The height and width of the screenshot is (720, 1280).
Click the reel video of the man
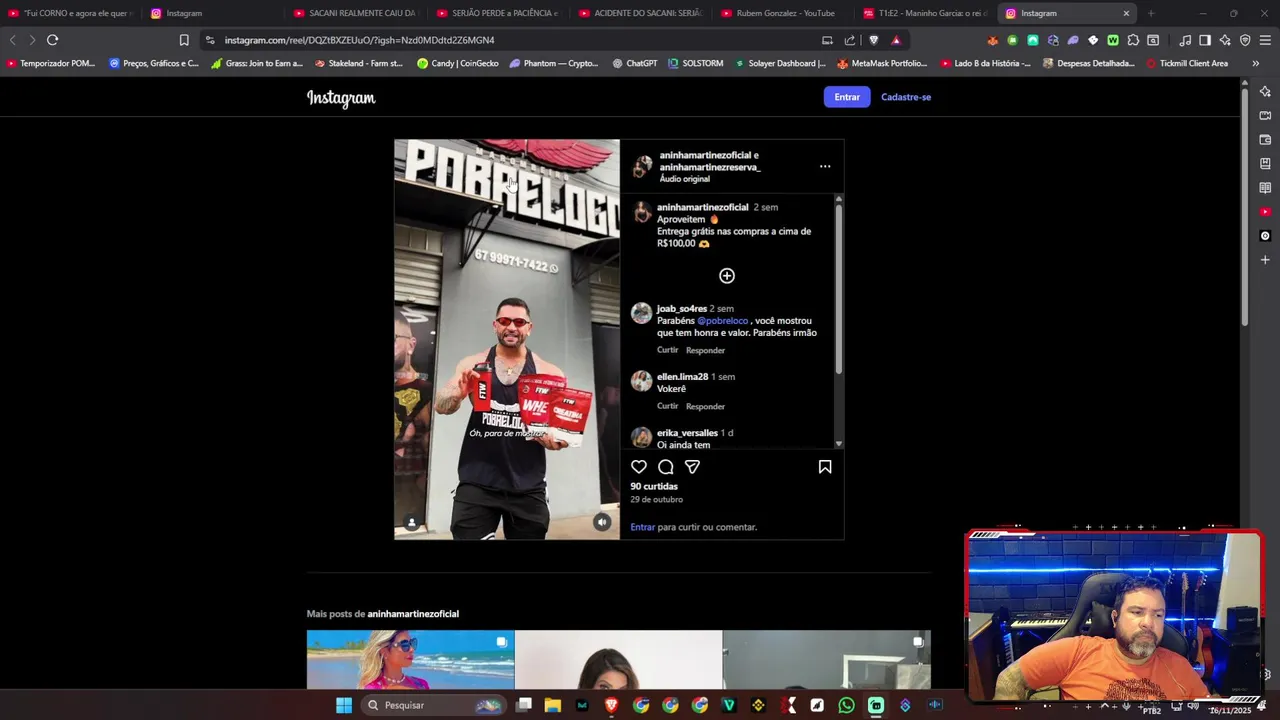[507, 339]
